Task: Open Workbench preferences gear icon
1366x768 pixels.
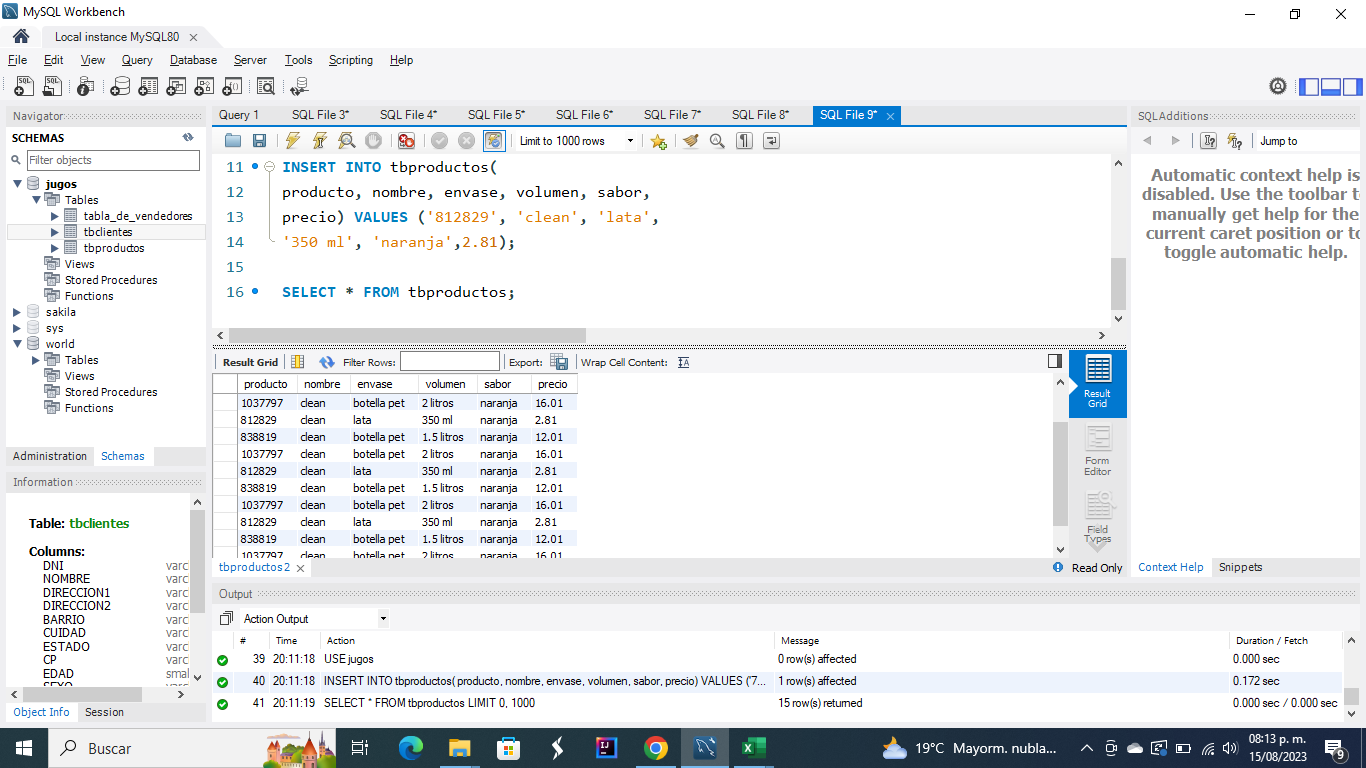Action: 1278,87
